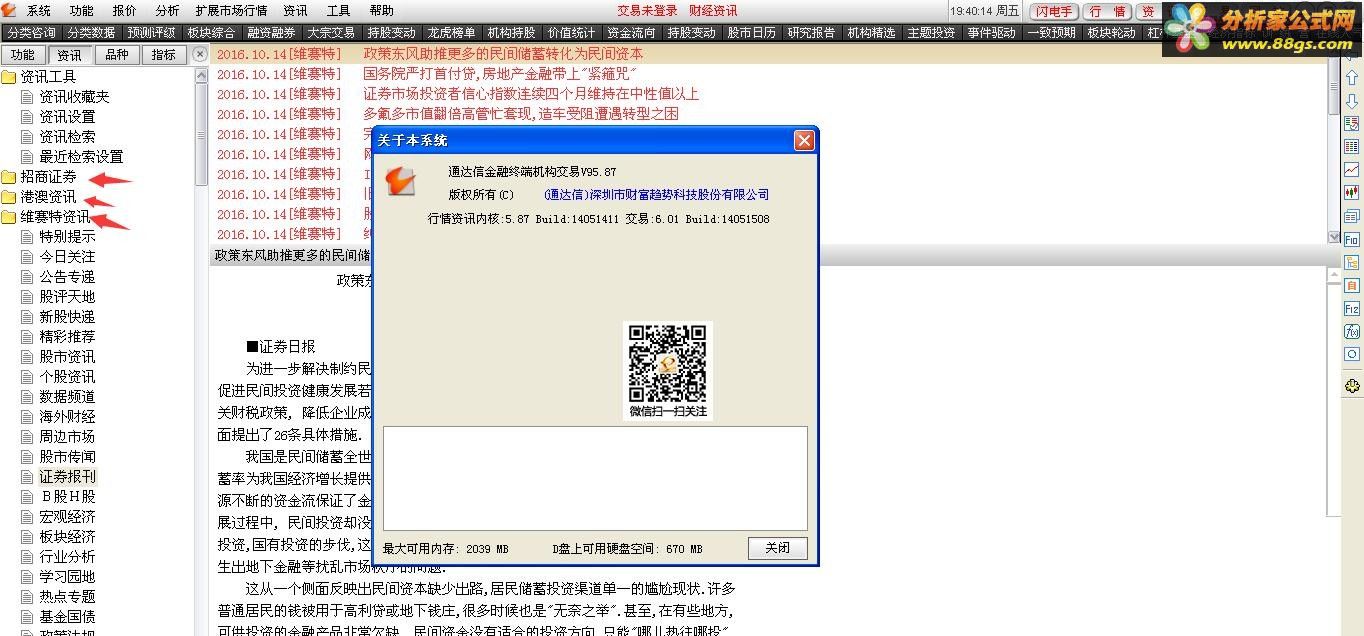Select the 龙虎榜单 toolbar tab

pyautogui.click(x=451, y=33)
